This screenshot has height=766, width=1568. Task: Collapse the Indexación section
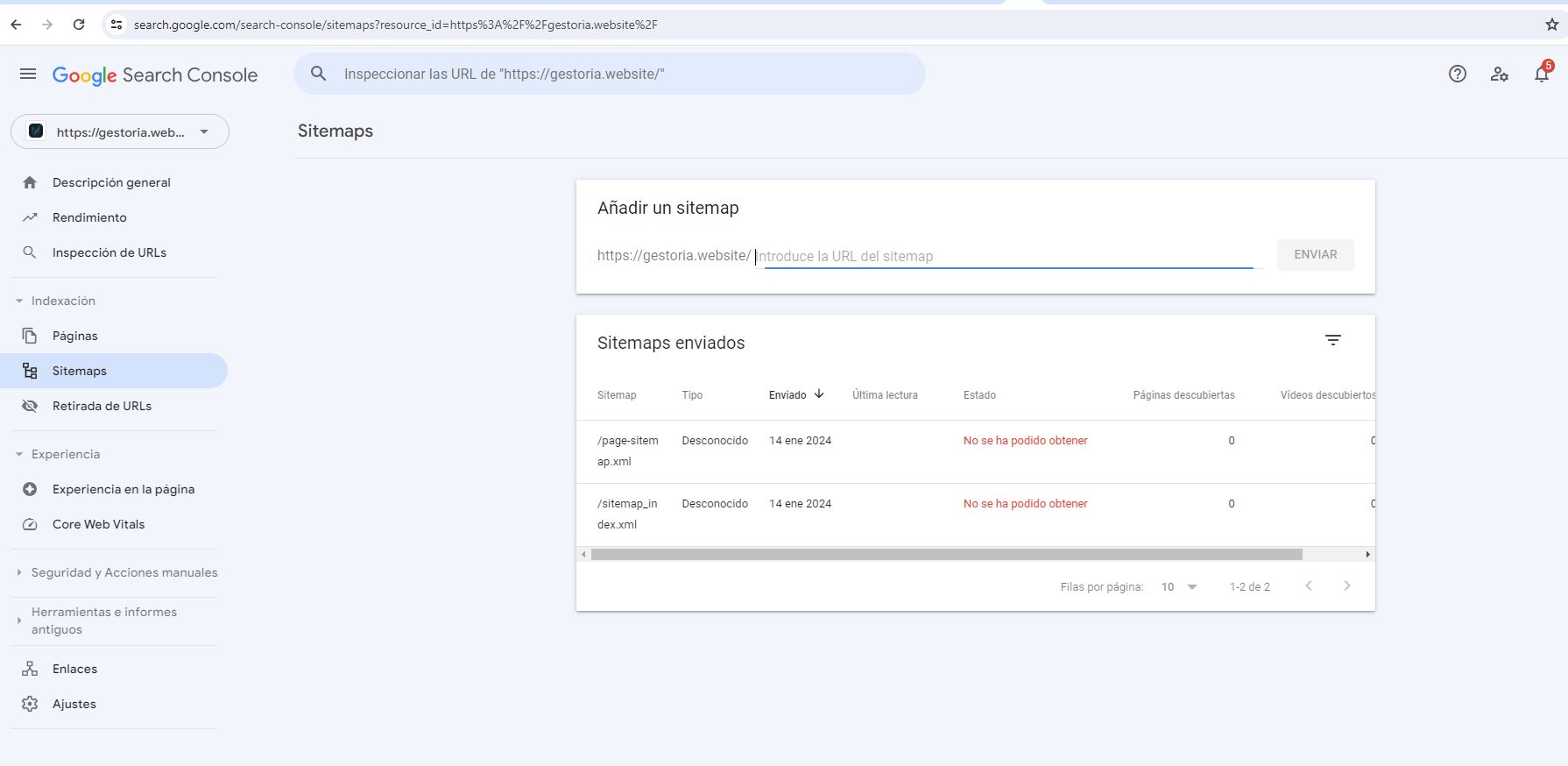19,301
